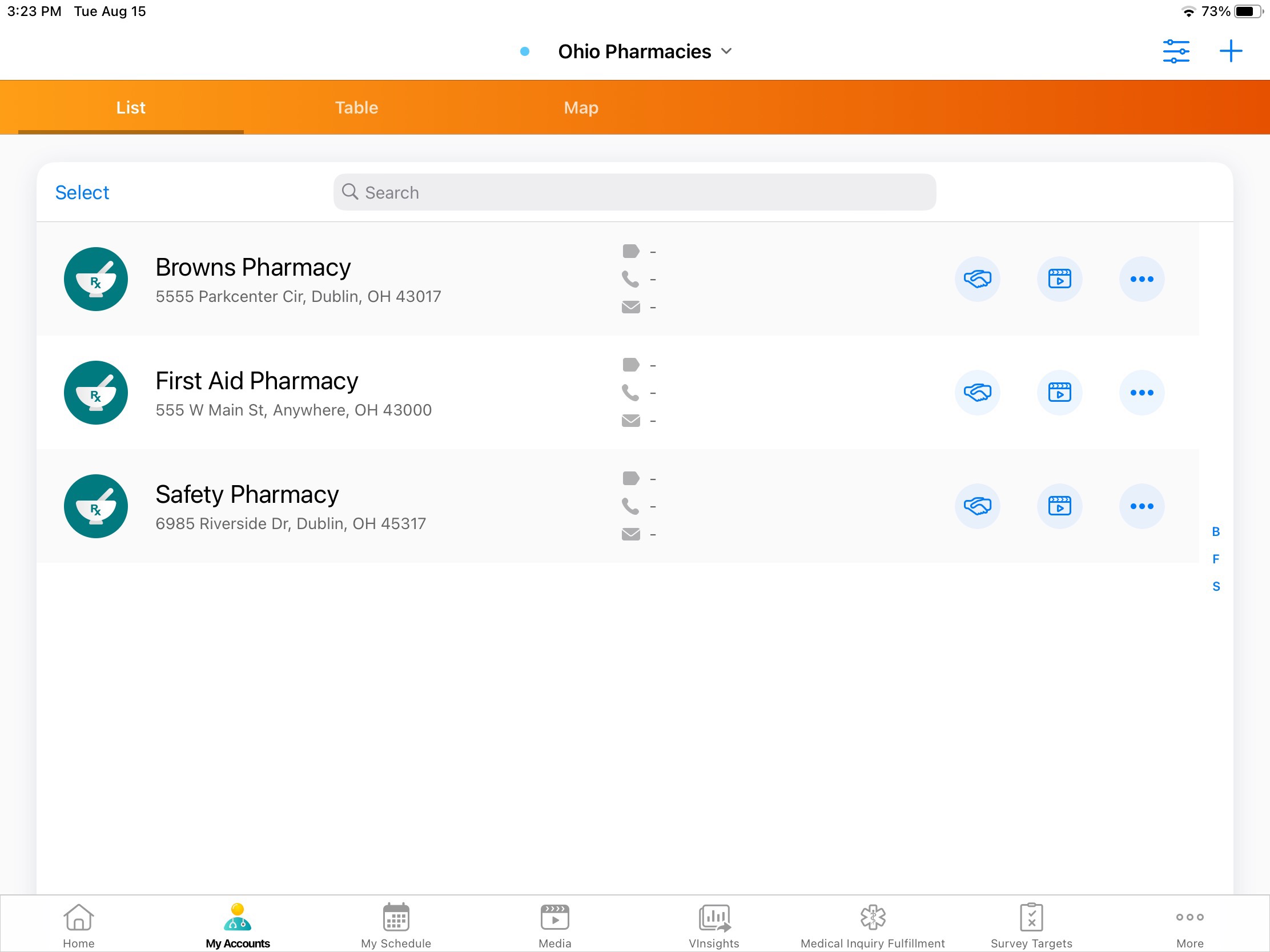Switch to the Map view tab
This screenshot has width=1270, height=952.
581,108
